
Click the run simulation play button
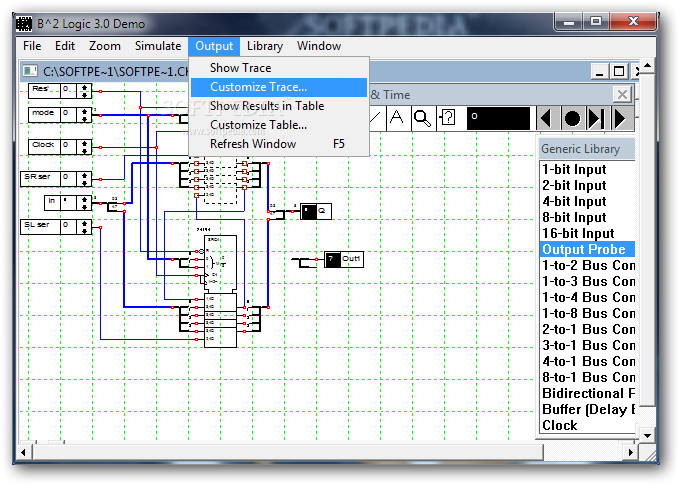(x=621, y=118)
